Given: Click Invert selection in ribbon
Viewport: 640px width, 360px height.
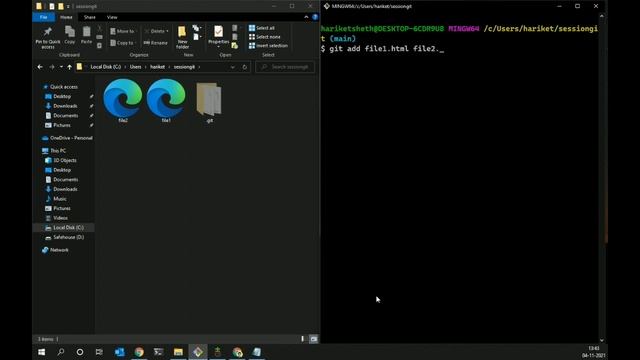Looking at the screenshot, I should point(268,46).
